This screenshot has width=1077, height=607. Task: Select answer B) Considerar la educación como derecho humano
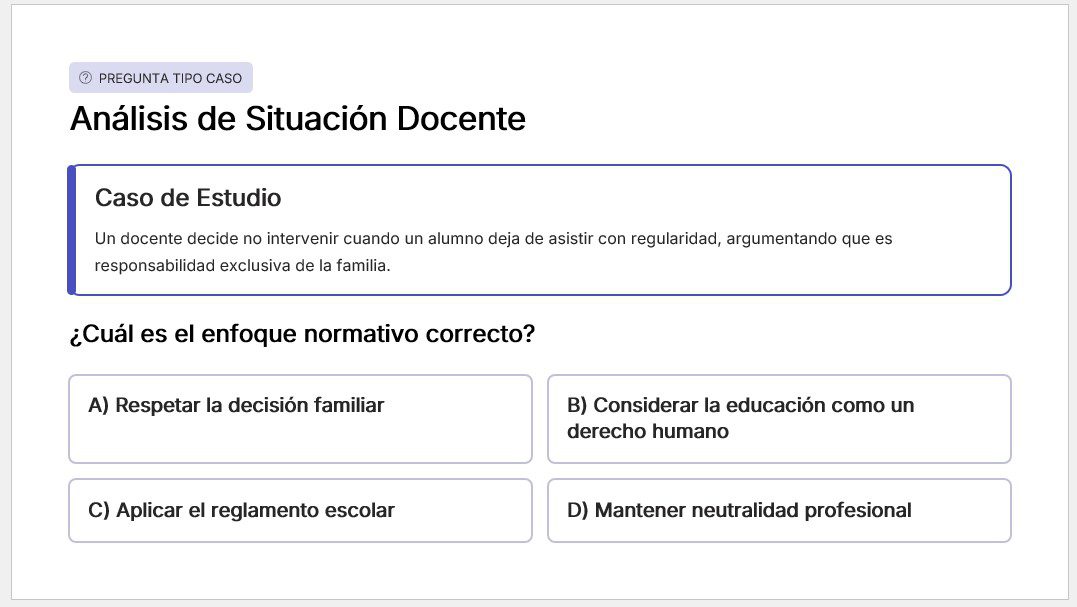pos(779,418)
